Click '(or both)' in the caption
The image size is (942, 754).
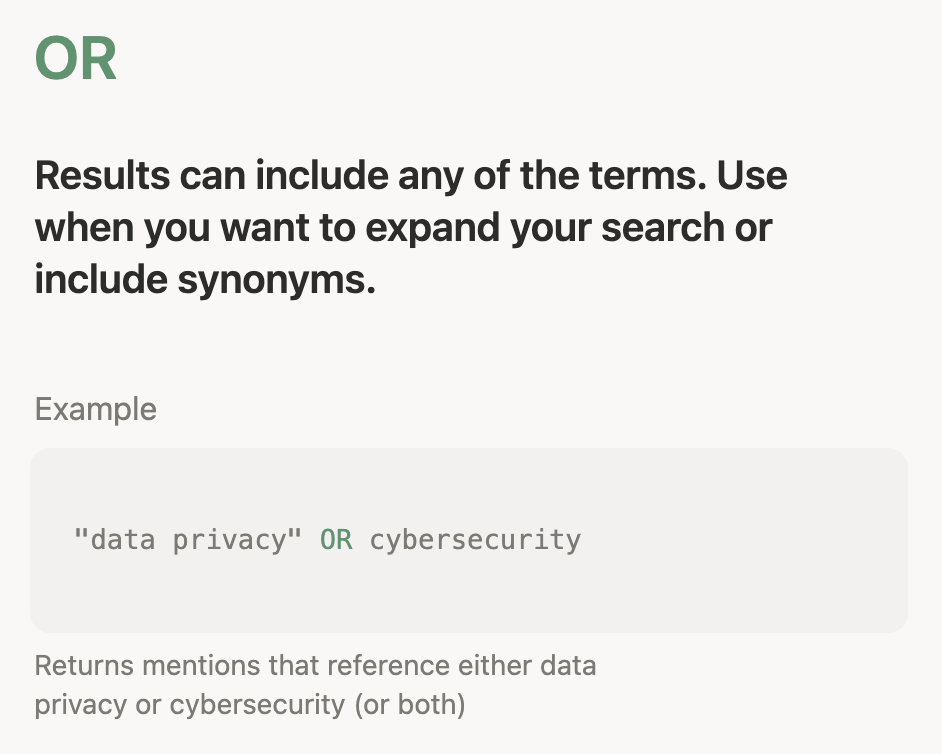[408, 704]
